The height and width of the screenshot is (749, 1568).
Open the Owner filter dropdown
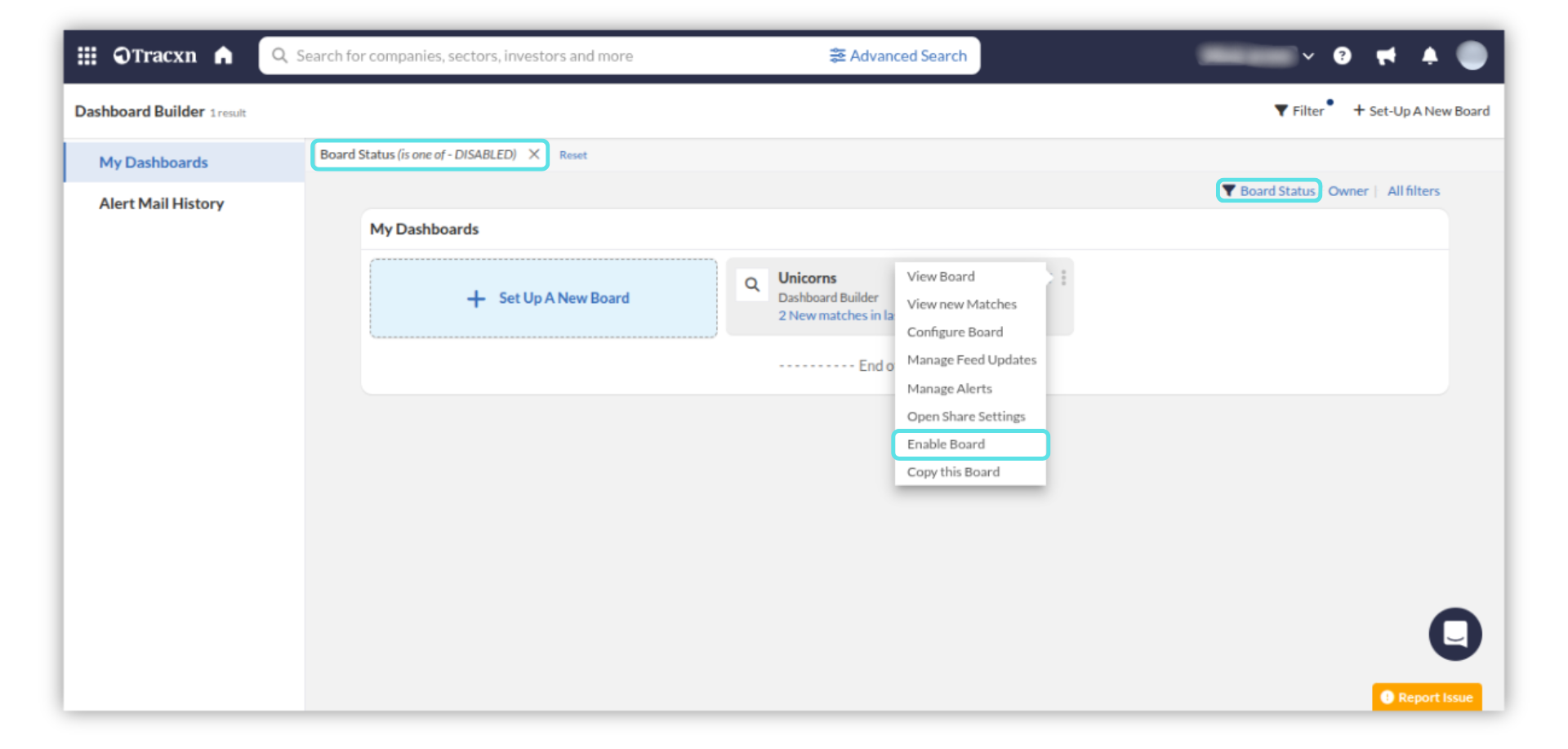click(1347, 191)
